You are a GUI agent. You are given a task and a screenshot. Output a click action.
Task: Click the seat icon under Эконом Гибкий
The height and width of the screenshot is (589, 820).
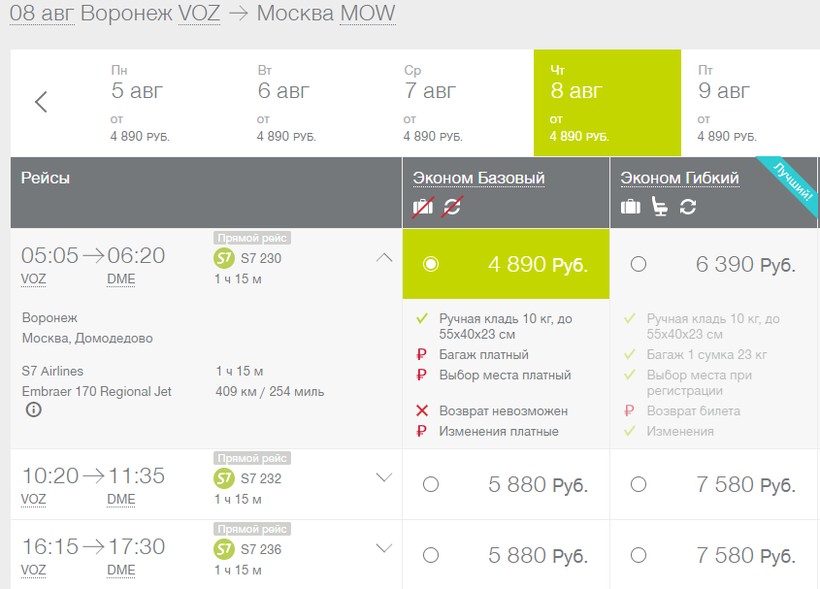[x=659, y=207]
